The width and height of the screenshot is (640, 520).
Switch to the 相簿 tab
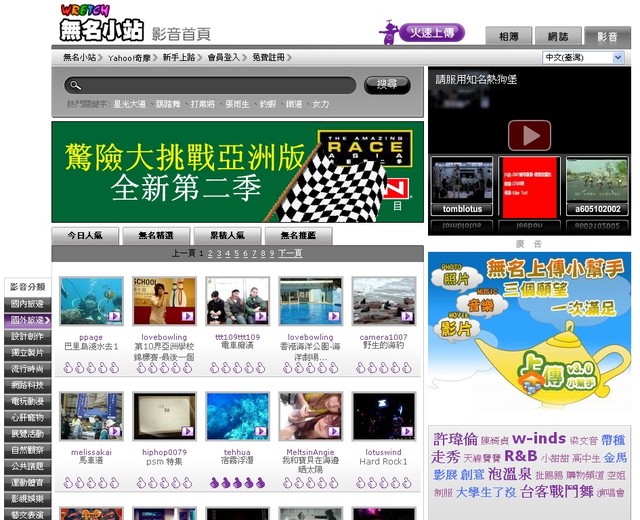pyautogui.click(x=509, y=36)
